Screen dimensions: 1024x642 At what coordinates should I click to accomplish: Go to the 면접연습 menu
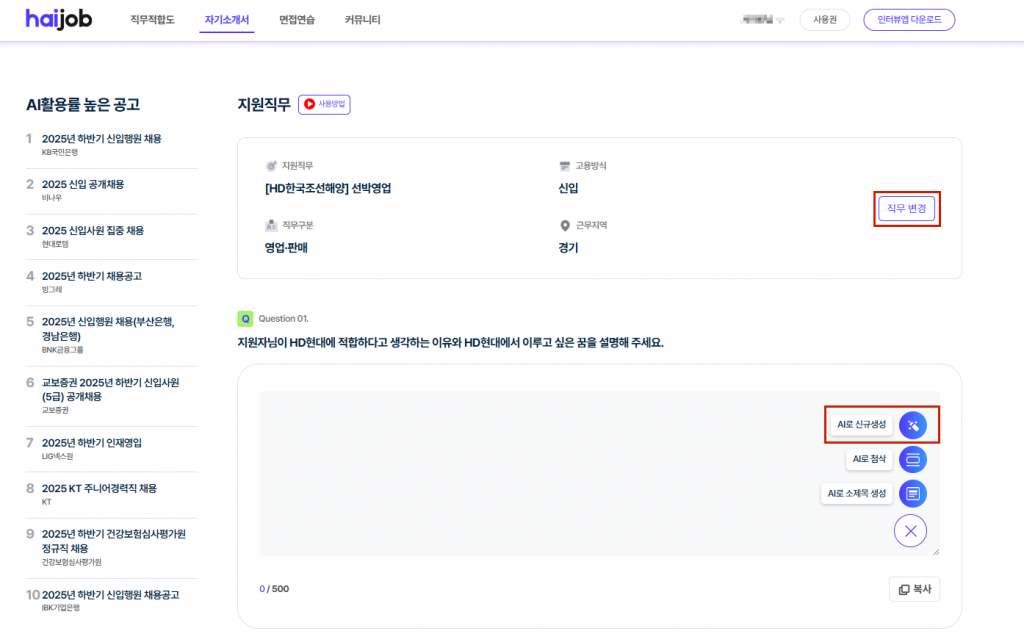297,20
